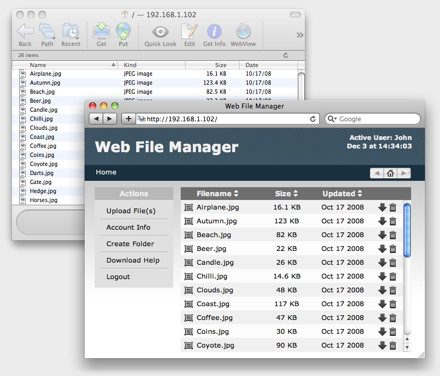
Task: Sort web list by Size header
Action: (x=286, y=194)
